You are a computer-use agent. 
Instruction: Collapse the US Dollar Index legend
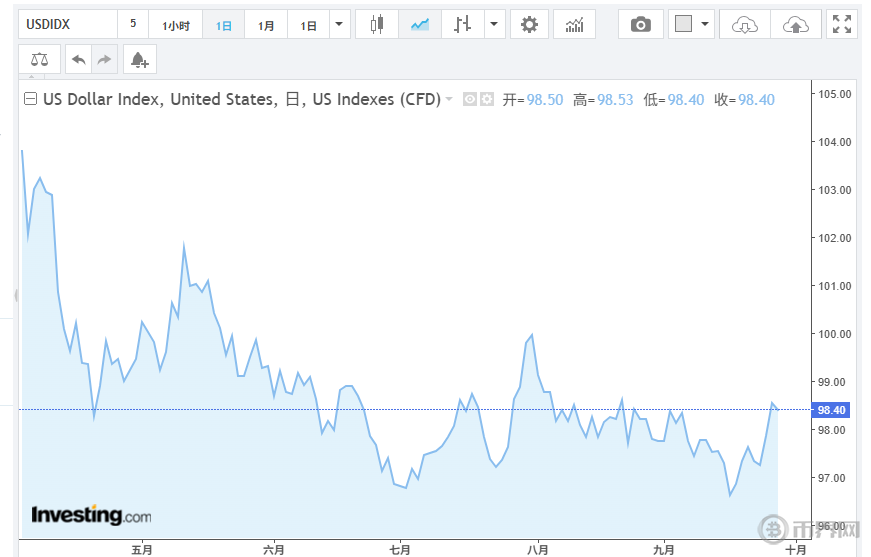[x=30, y=99]
